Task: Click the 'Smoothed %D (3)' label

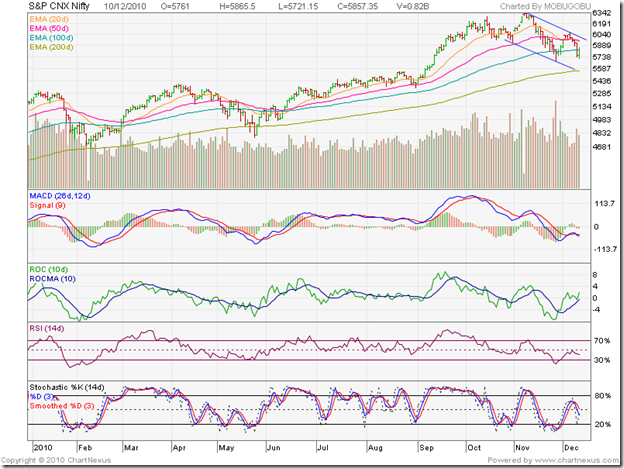Action: click(x=62, y=406)
